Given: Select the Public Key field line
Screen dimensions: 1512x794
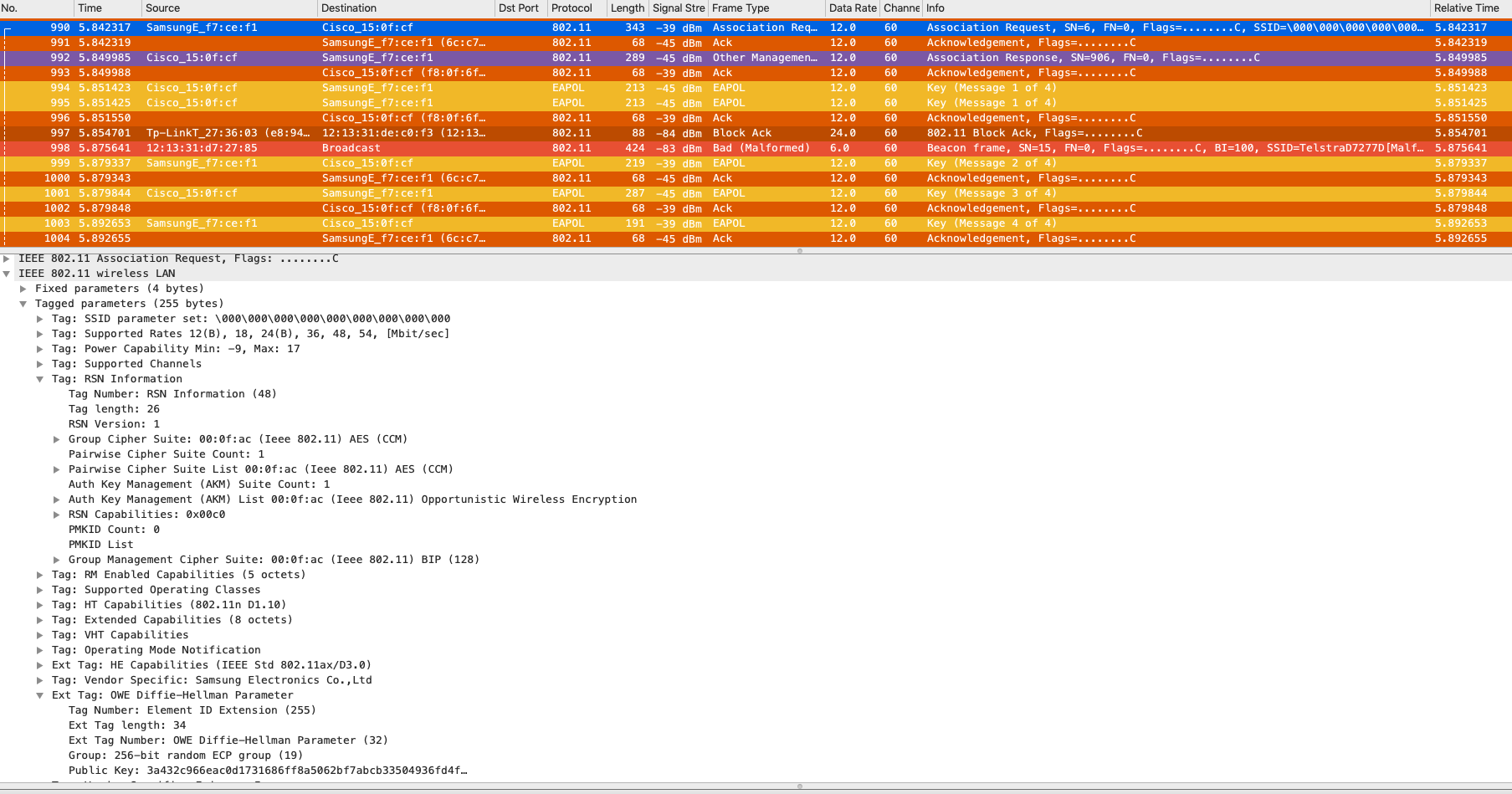Looking at the screenshot, I should point(268,771).
